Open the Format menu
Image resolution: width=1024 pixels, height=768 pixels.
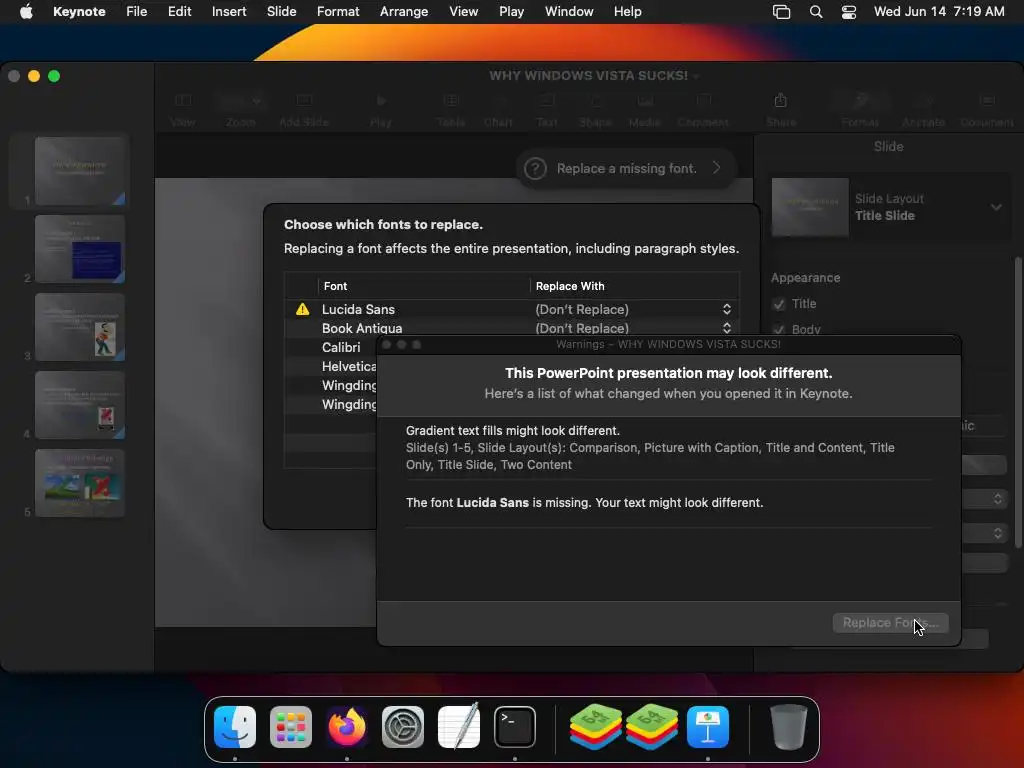[x=338, y=11]
